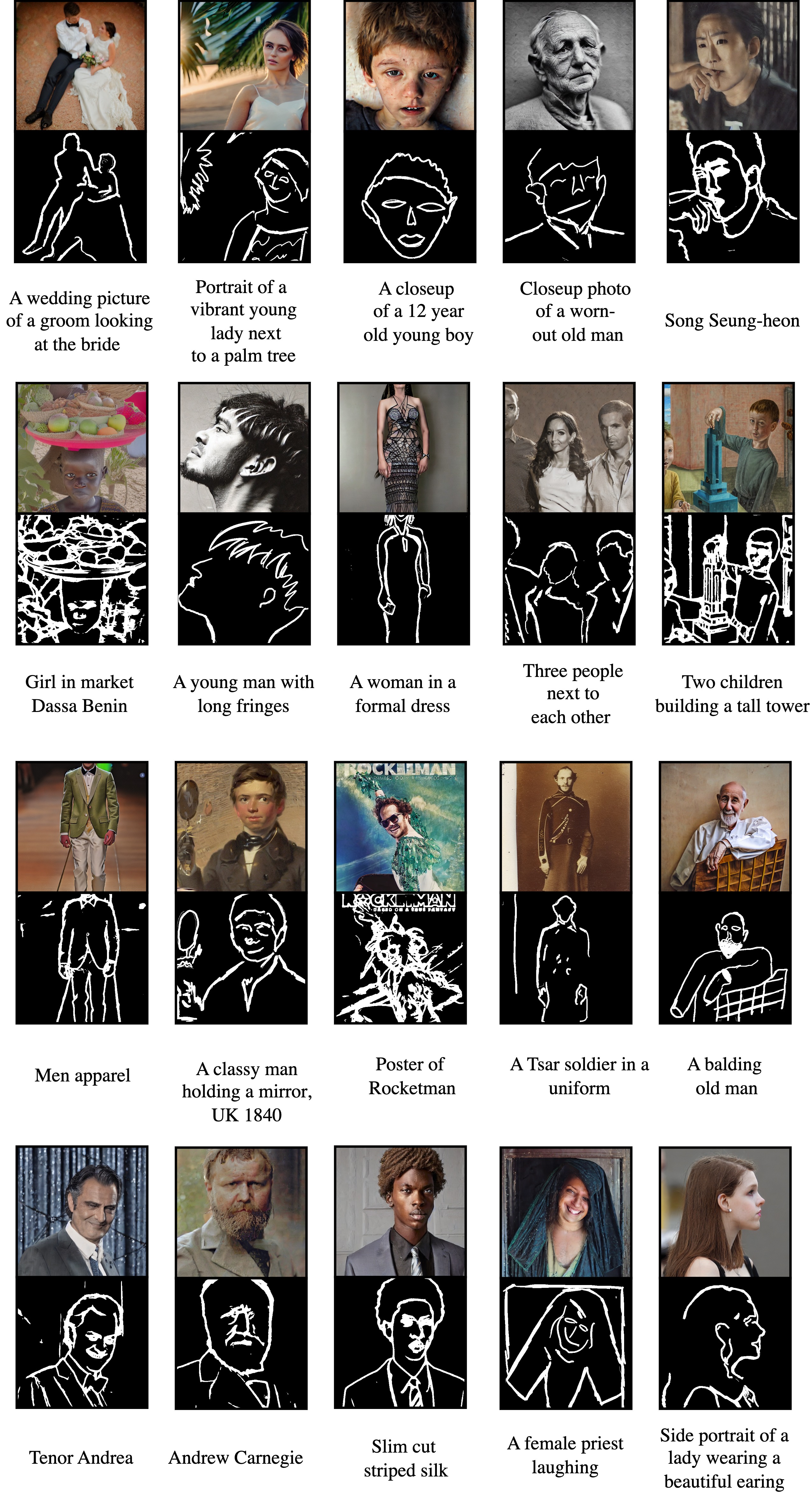Image resolution: width=812 pixels, height=1494 pixels.
Task: Click the three people photo
Action: (x=569, y=447)
